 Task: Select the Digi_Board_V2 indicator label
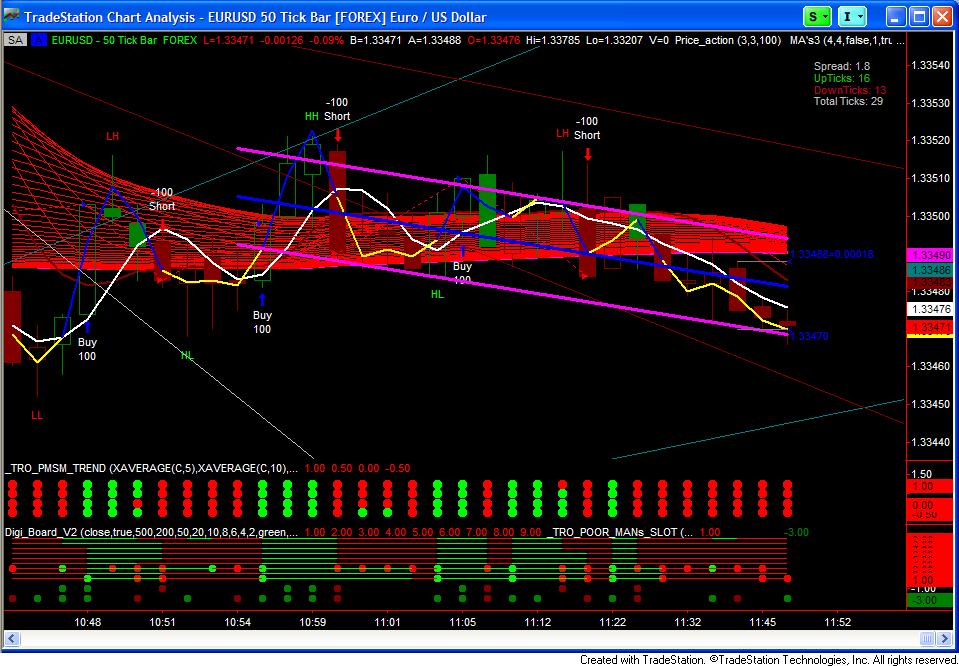pyautogui.click(x=152, y=532)
